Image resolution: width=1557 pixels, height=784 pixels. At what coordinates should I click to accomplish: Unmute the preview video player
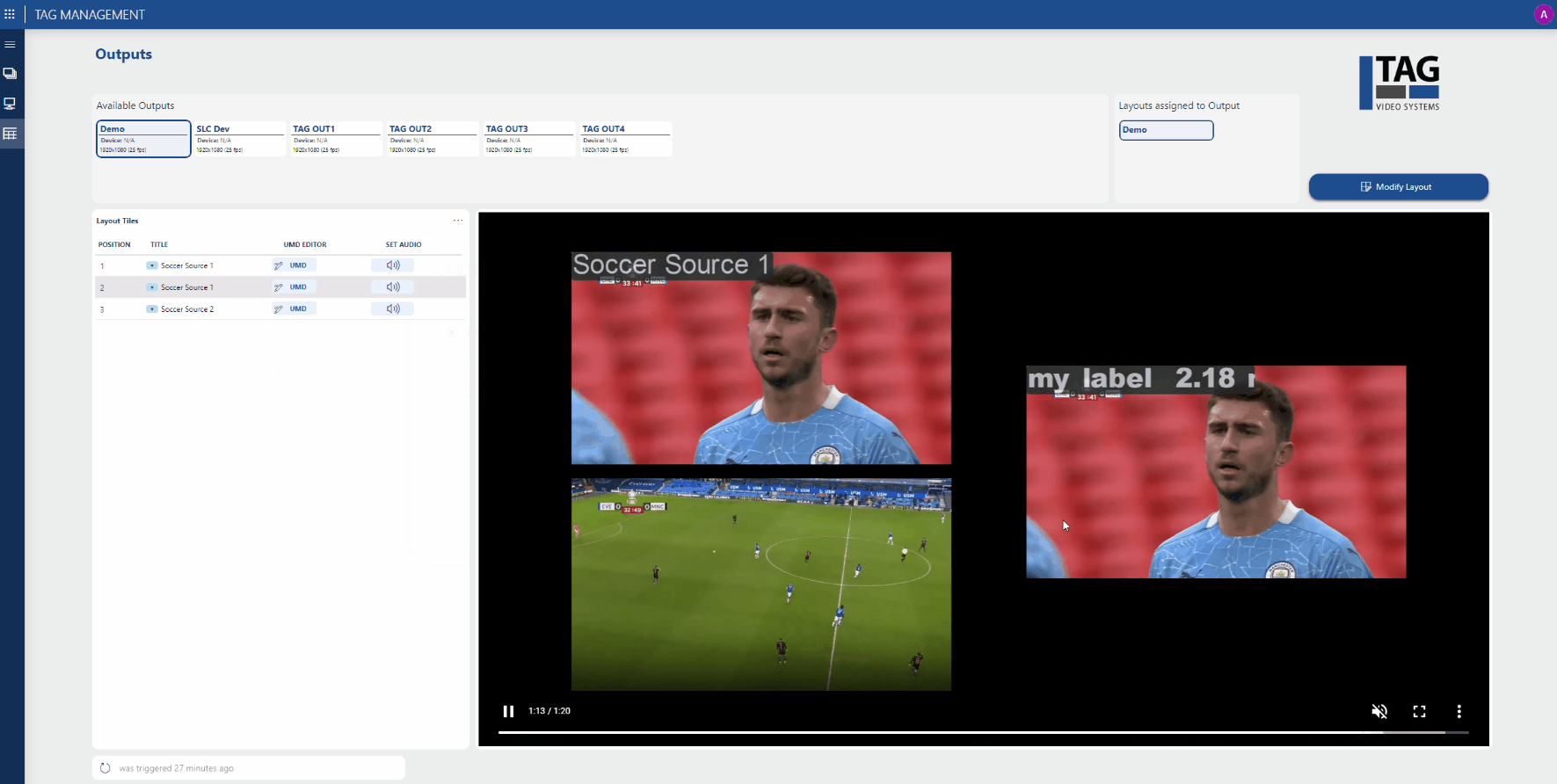click(x=1379, y=711)
